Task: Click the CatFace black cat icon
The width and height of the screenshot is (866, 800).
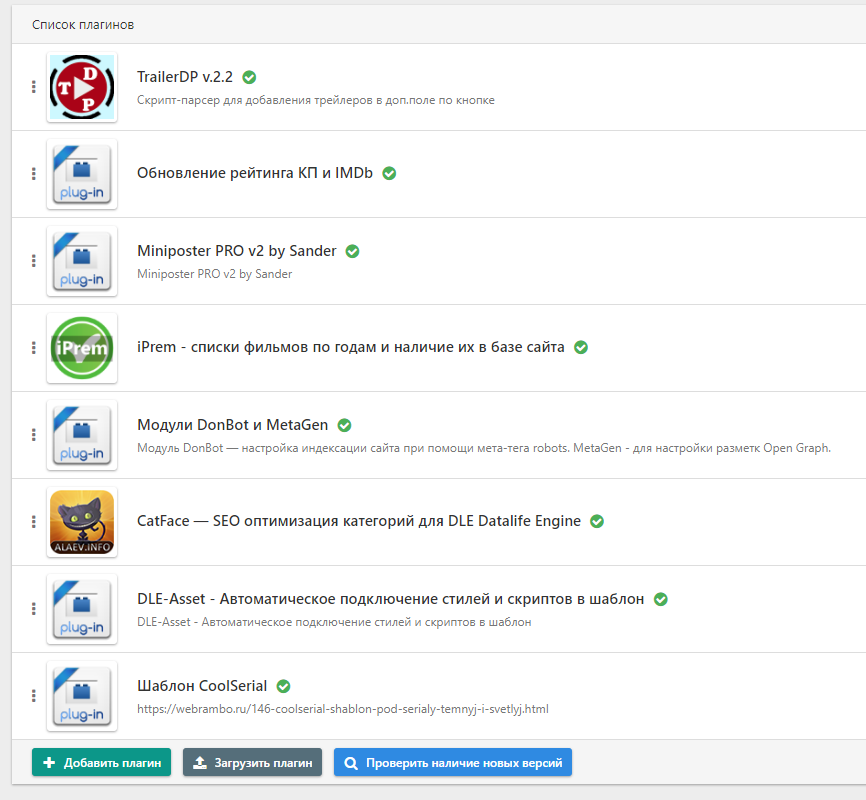Action: click(x=82, y=522)
